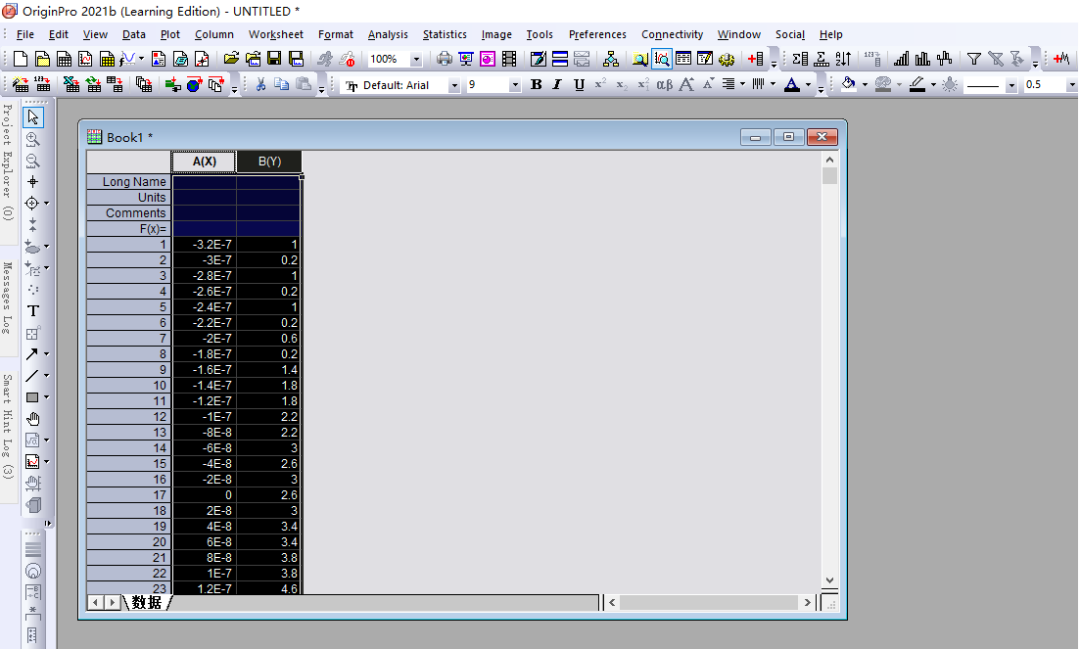Click the New Project blank page icon
This screenshot has height=649, width=1080.
pos(17,59)
